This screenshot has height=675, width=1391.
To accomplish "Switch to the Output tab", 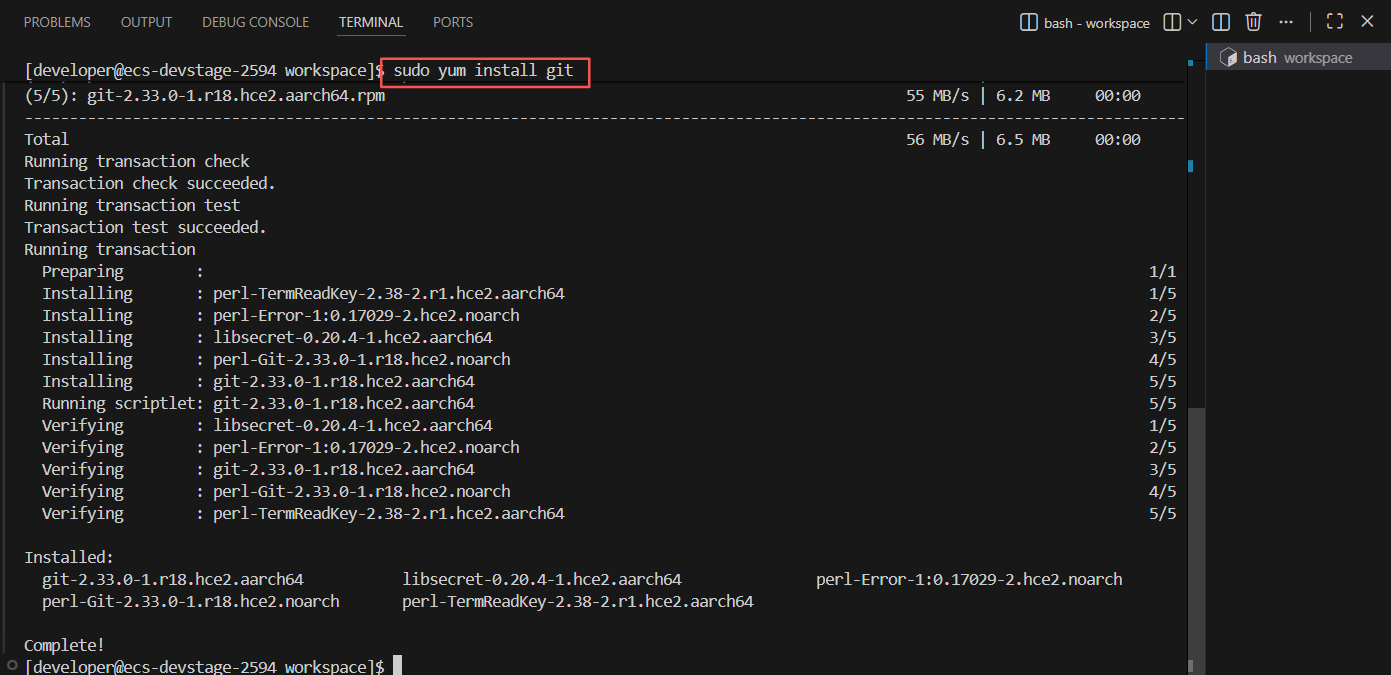I will [146, 22].
